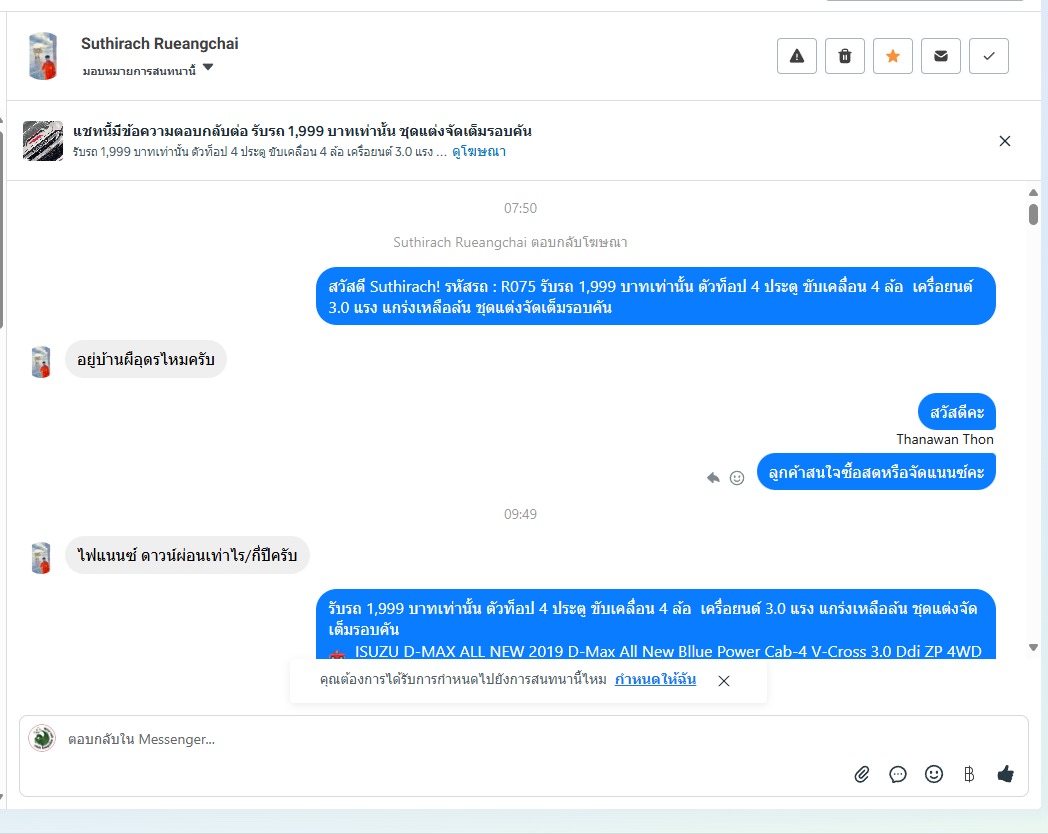Close the assignment prompt popup
Viewport: 1048px width, 834px height.
point(724,681)
